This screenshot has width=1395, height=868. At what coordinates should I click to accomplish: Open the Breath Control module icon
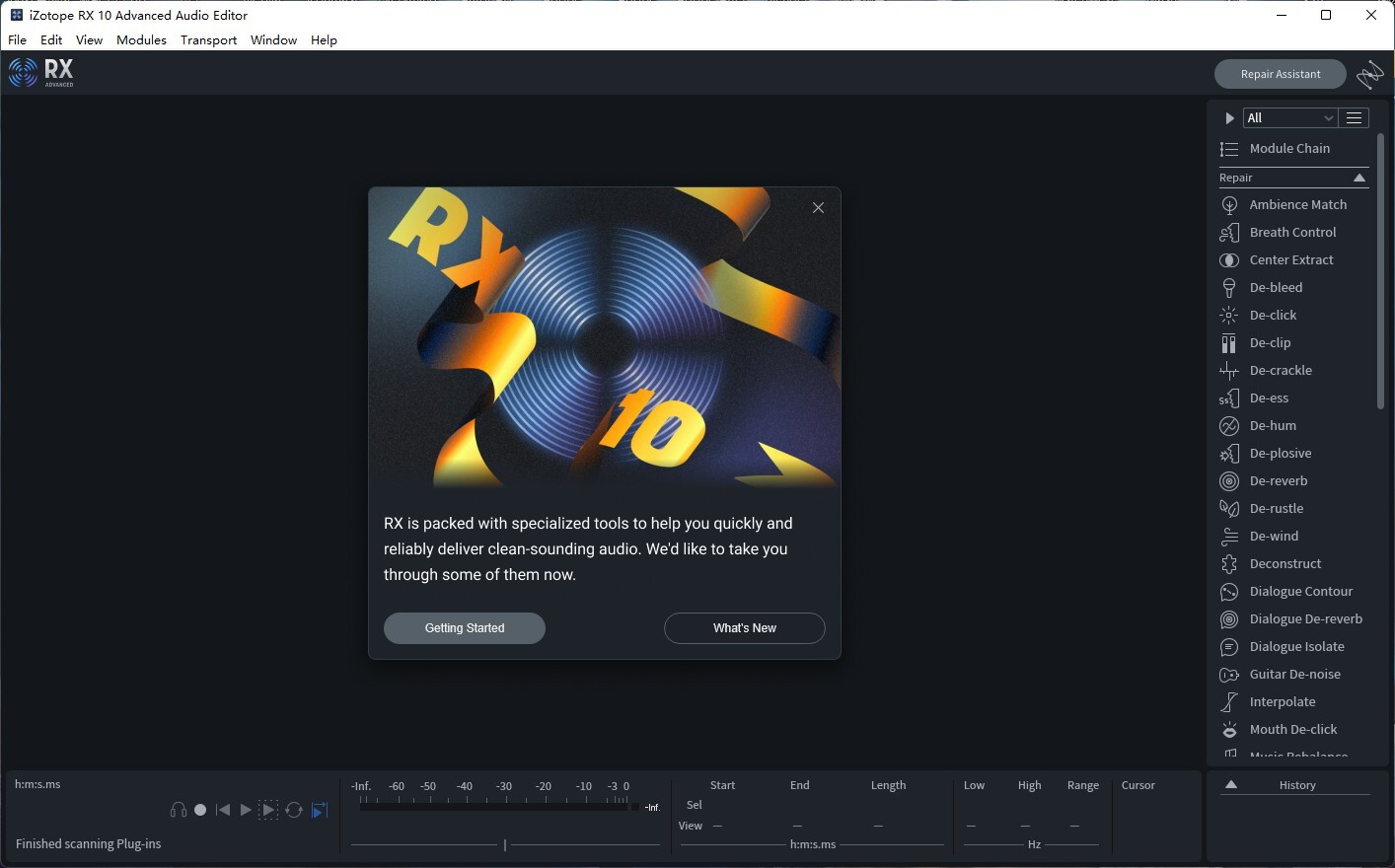point(1229,233)
